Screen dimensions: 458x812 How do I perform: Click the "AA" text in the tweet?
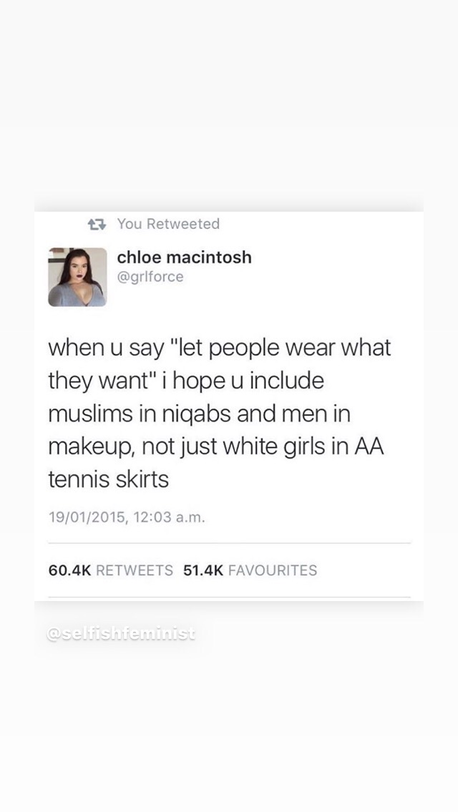(x=369, y=446)
